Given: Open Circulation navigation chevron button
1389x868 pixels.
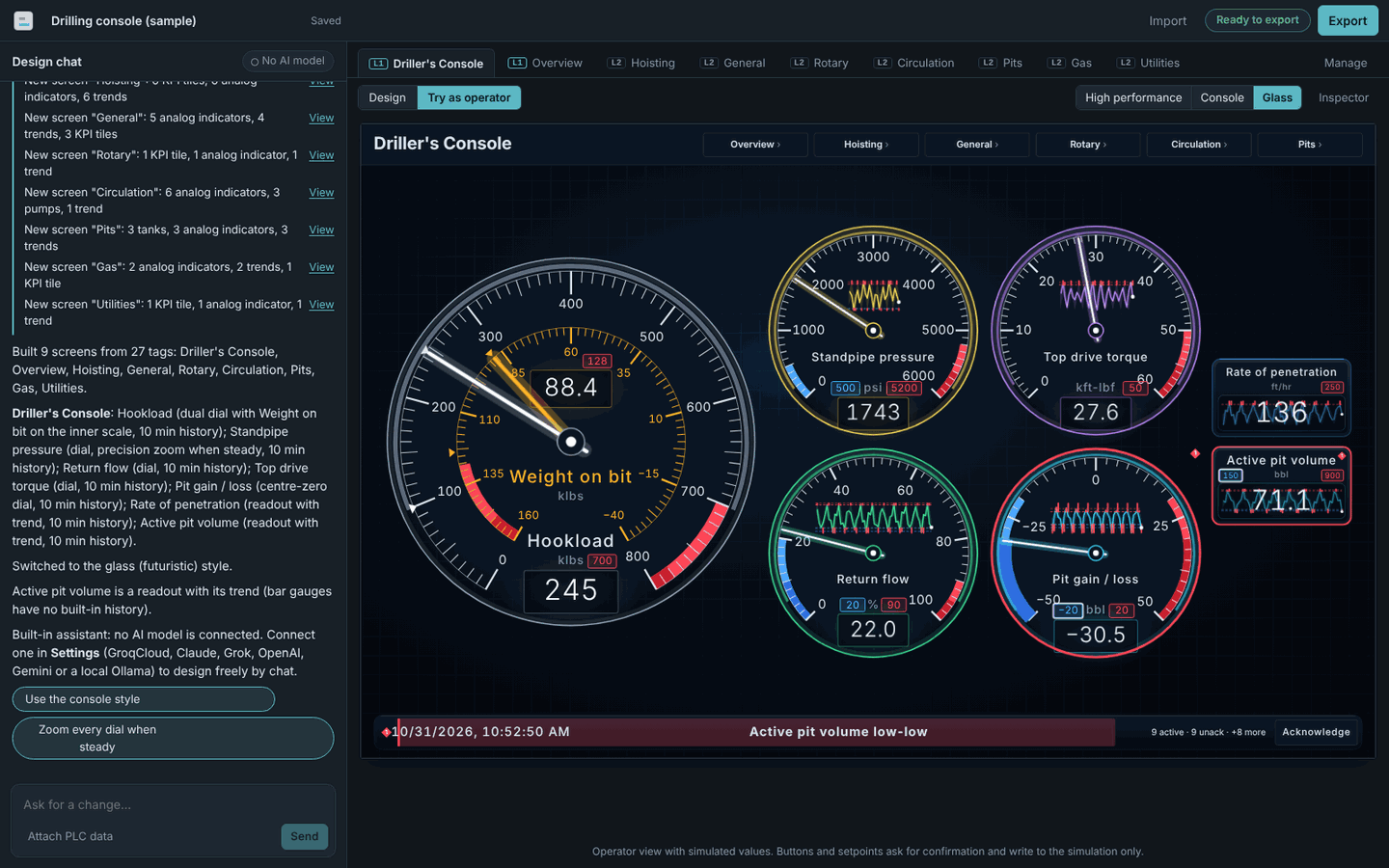Looking at the screenshot, I should [x=1199, y=145].
